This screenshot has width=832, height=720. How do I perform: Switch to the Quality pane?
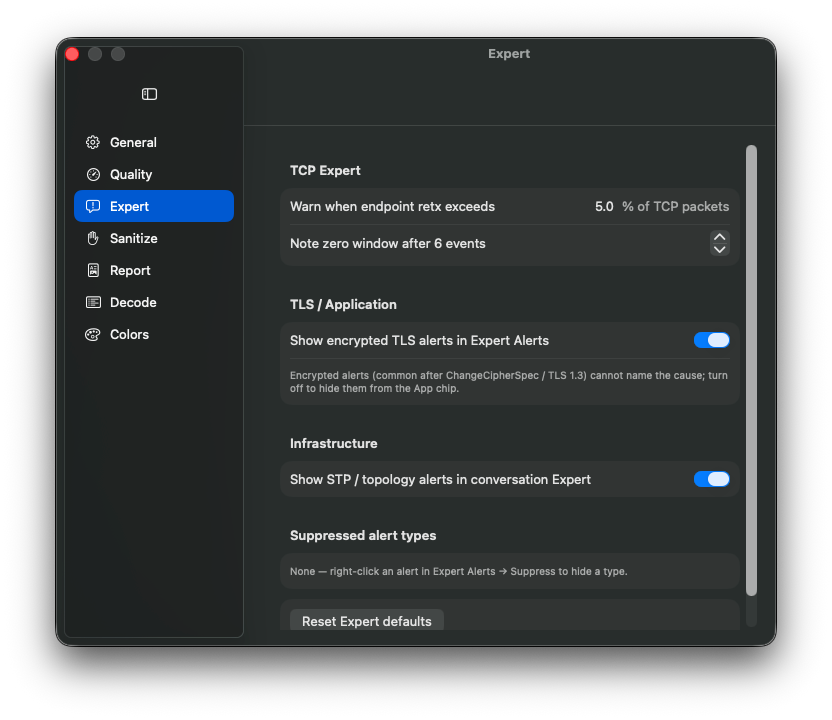[x=154, y=174]
